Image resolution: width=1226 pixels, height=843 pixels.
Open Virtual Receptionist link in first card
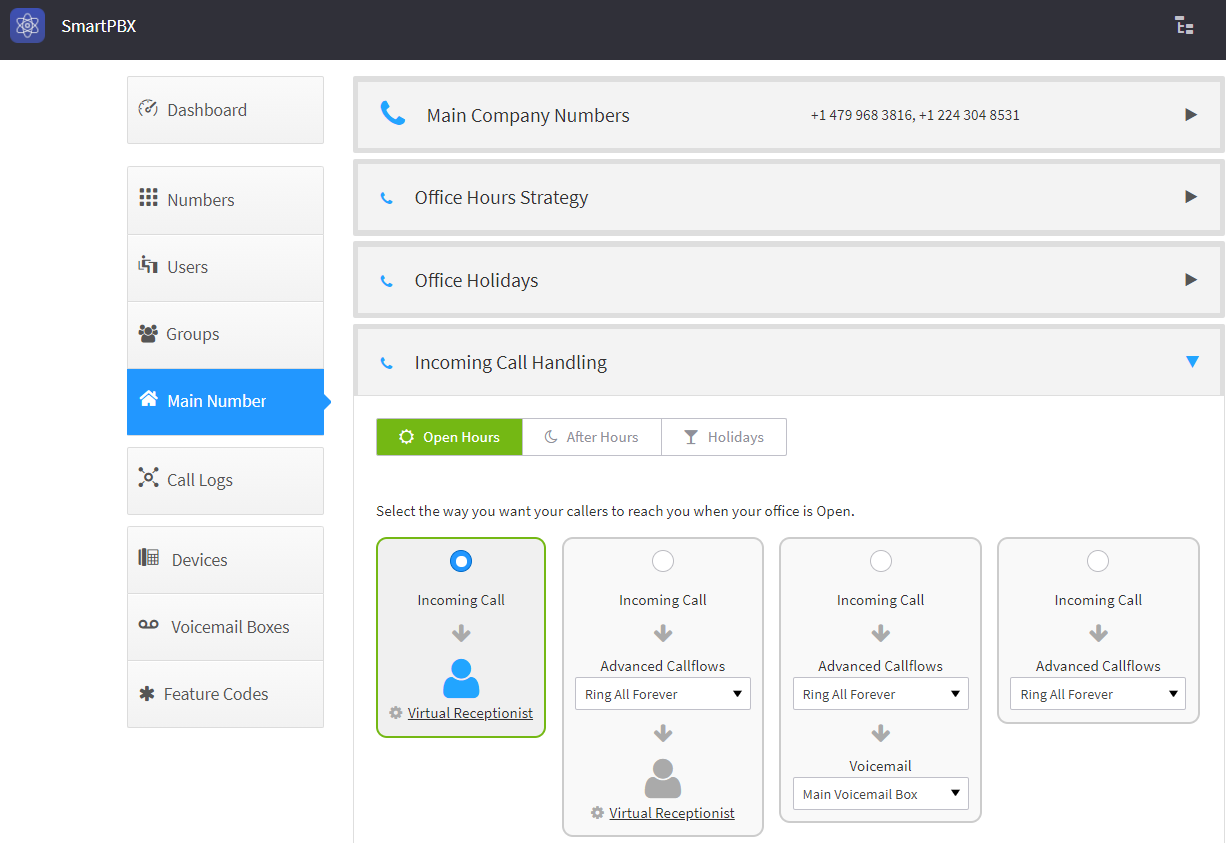click(470, 713)
